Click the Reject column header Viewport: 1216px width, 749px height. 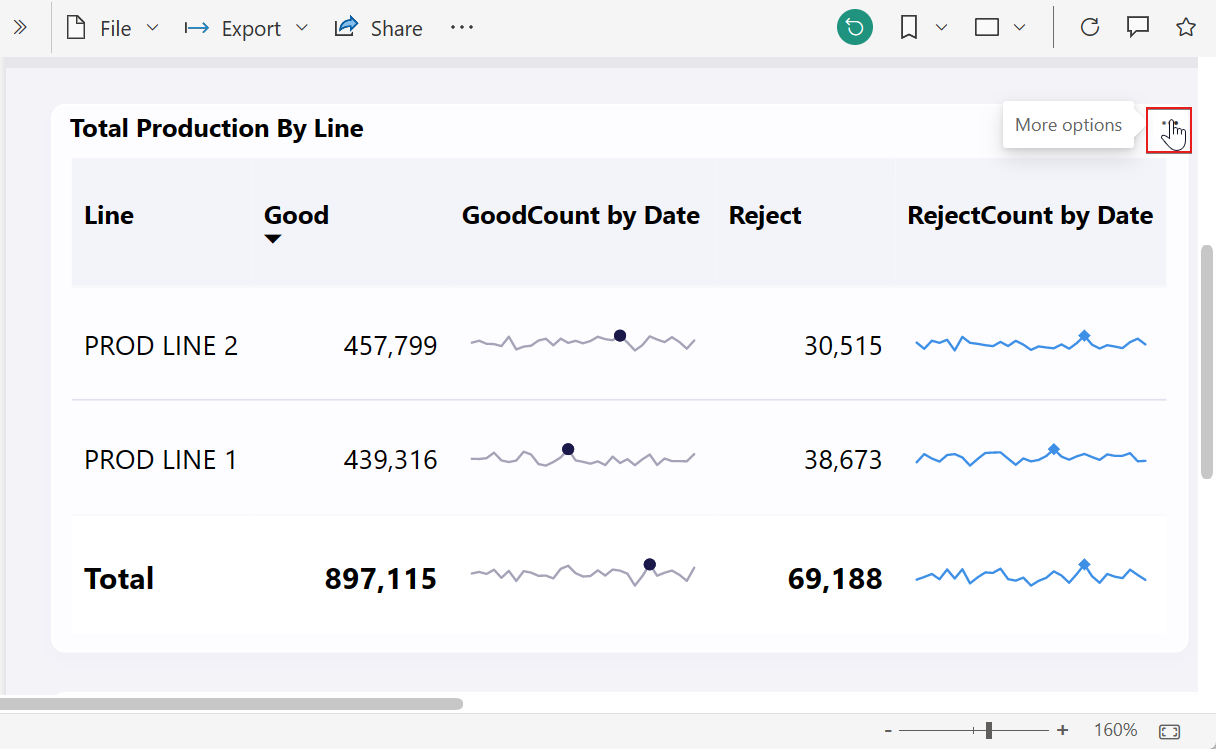765,215
